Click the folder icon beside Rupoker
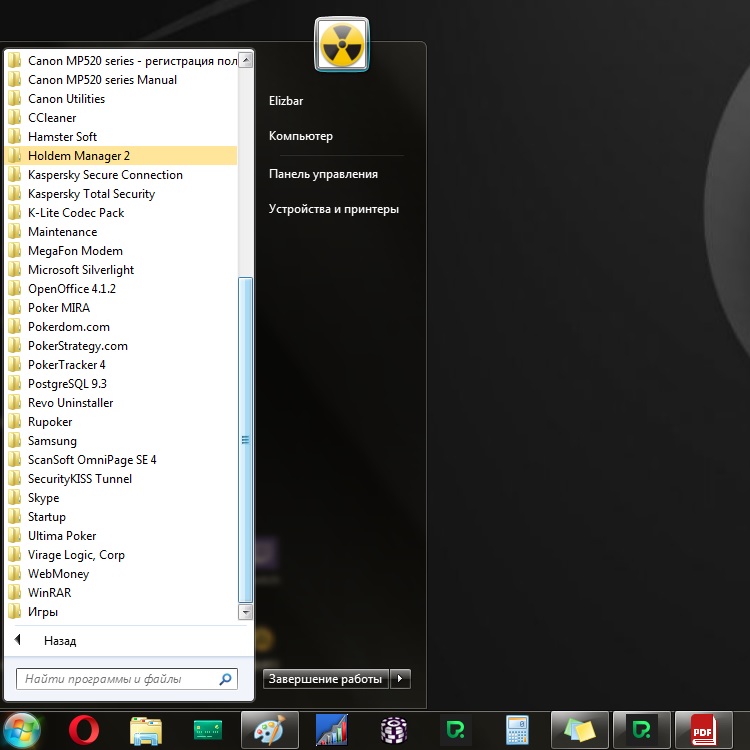 [x=15, y=421]
